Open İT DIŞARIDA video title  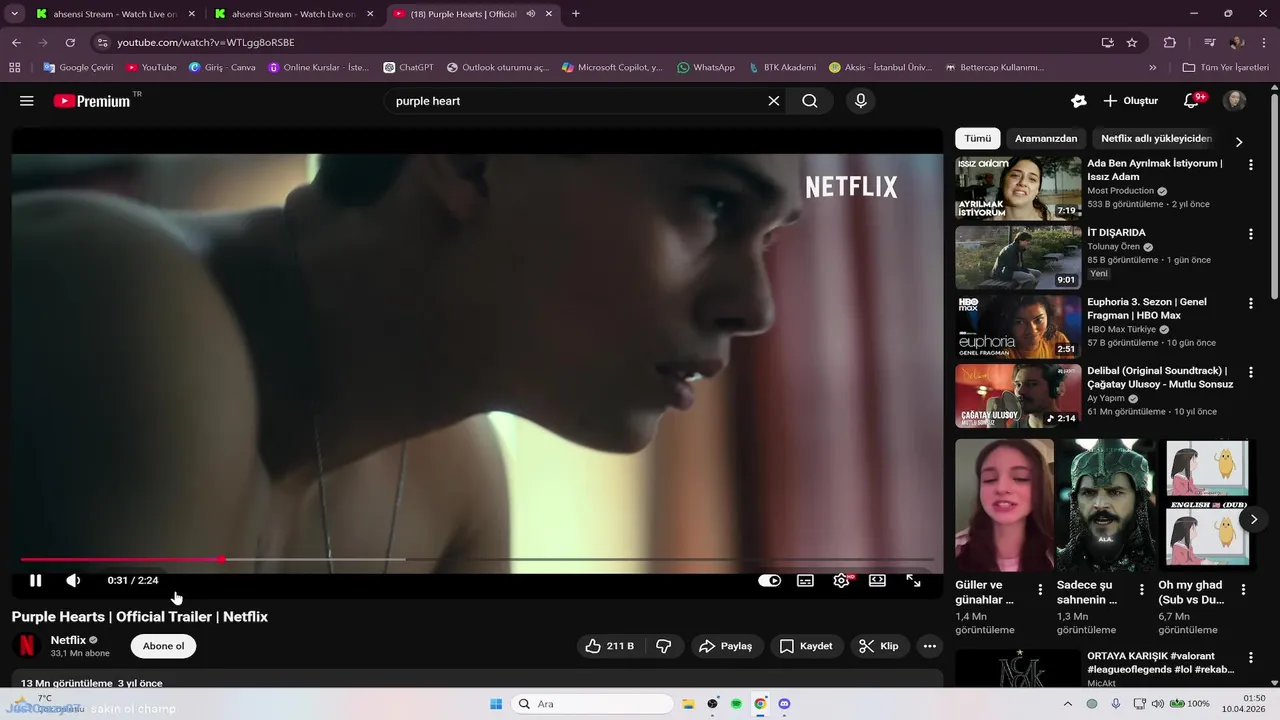pyautogui.click(x=1116, y=233)
